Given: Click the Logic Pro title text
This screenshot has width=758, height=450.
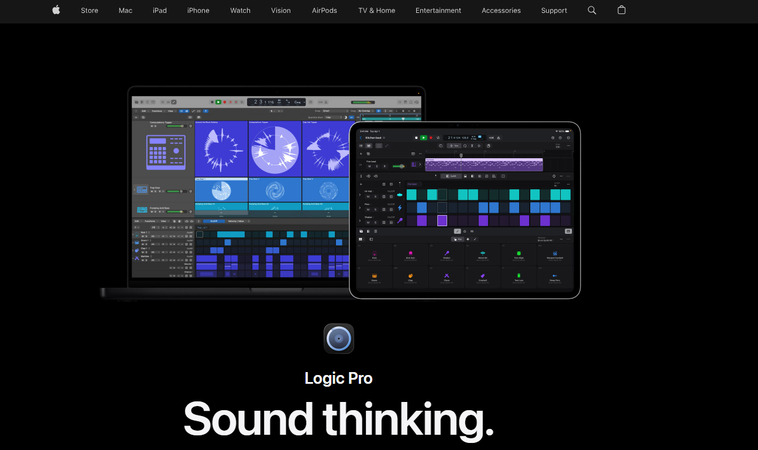Looking at the screenshot, I should 338,378.
